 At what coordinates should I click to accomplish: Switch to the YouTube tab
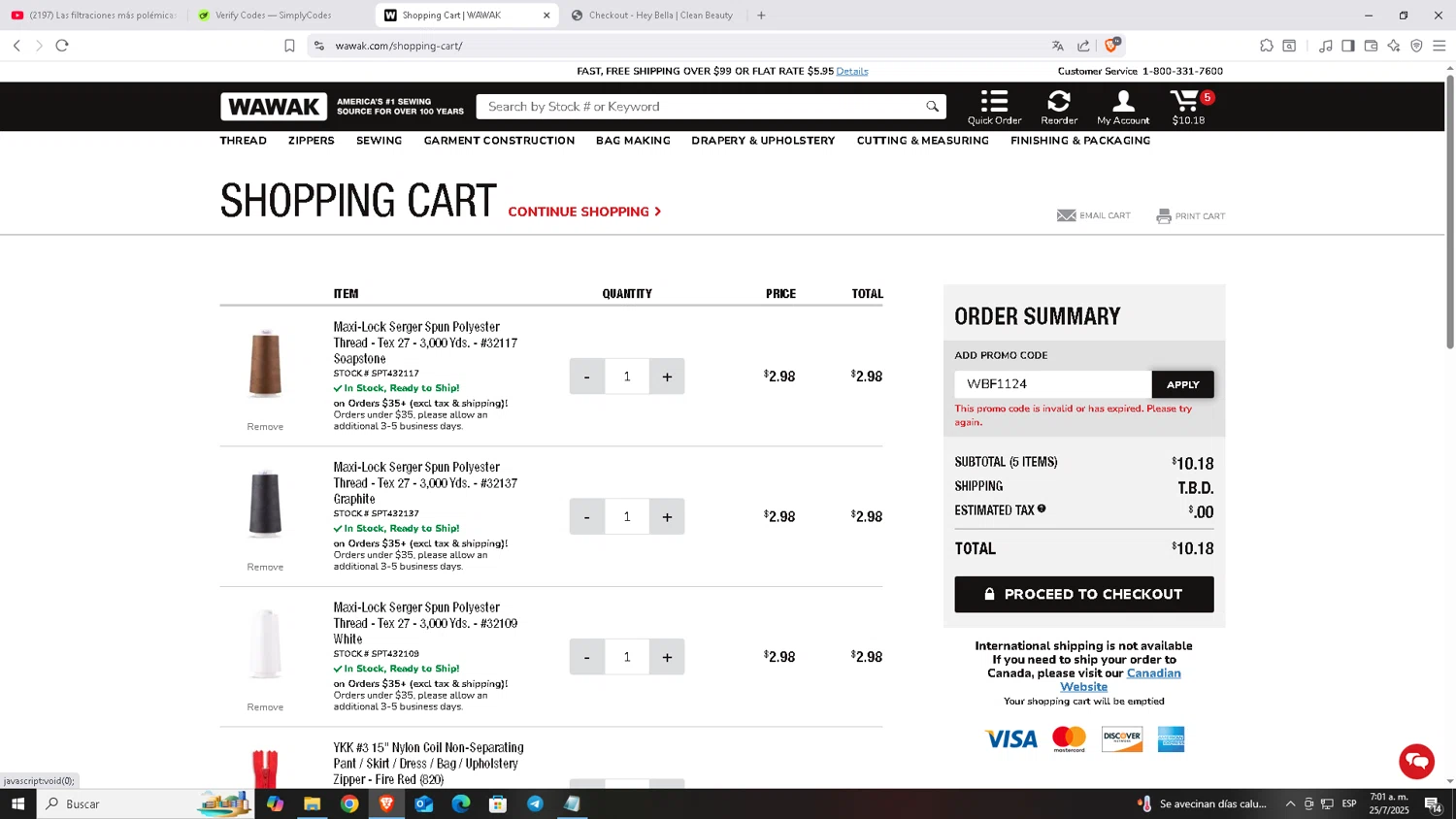[x=93, y=15]
